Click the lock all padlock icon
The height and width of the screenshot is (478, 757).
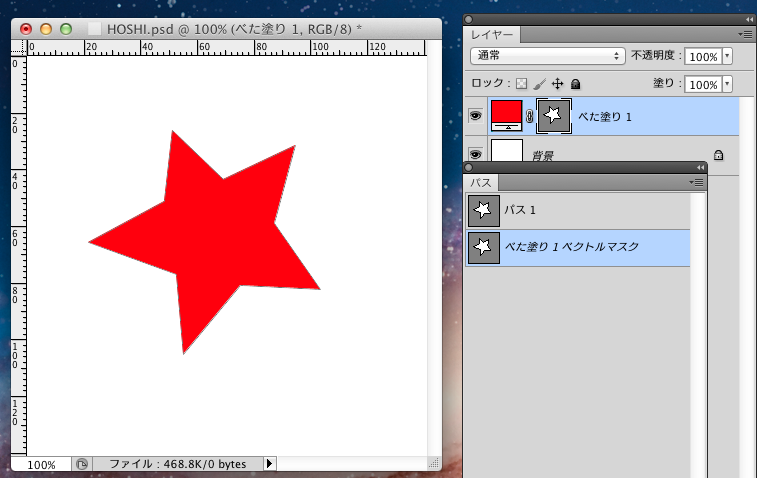[x=575, y=84]
